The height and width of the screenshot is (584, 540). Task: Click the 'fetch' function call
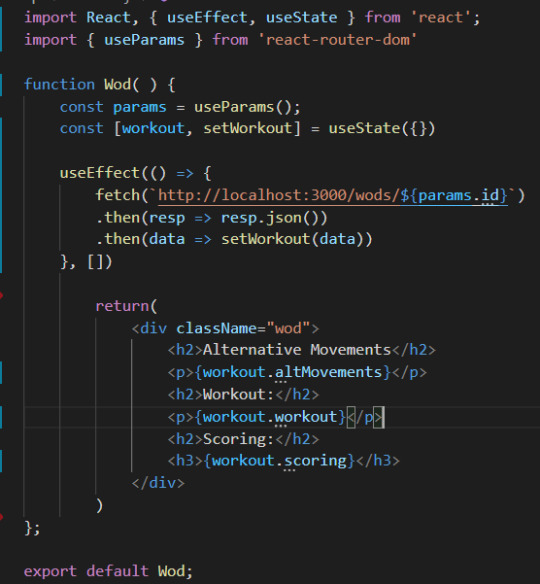click(x=117, y=196)
